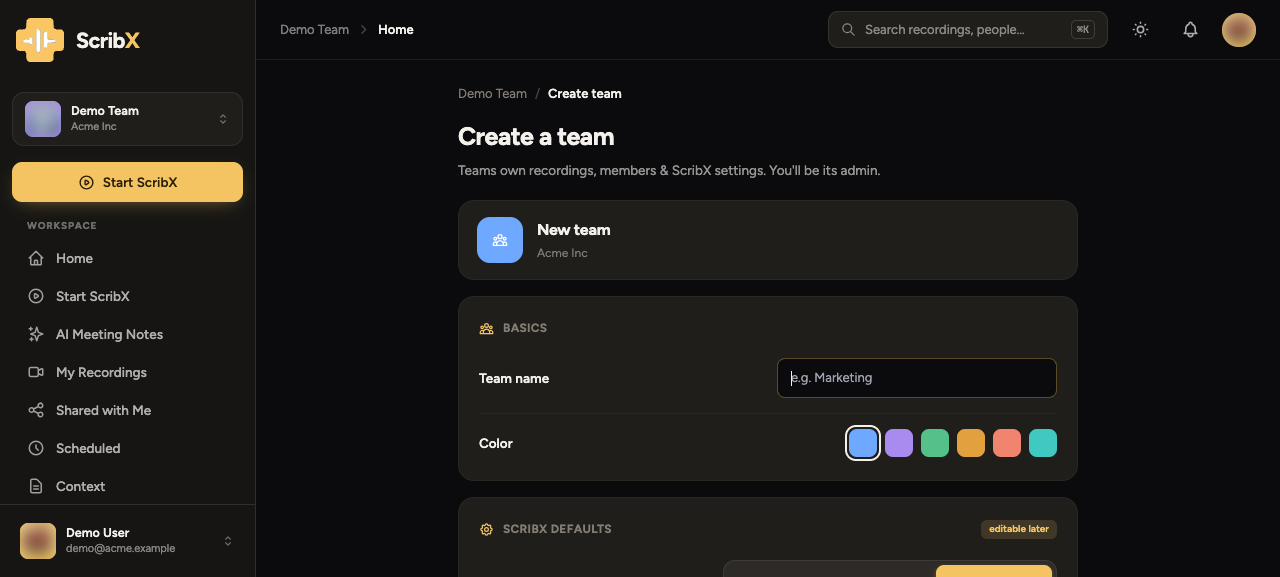Select the green color swatch

point(935,443)
